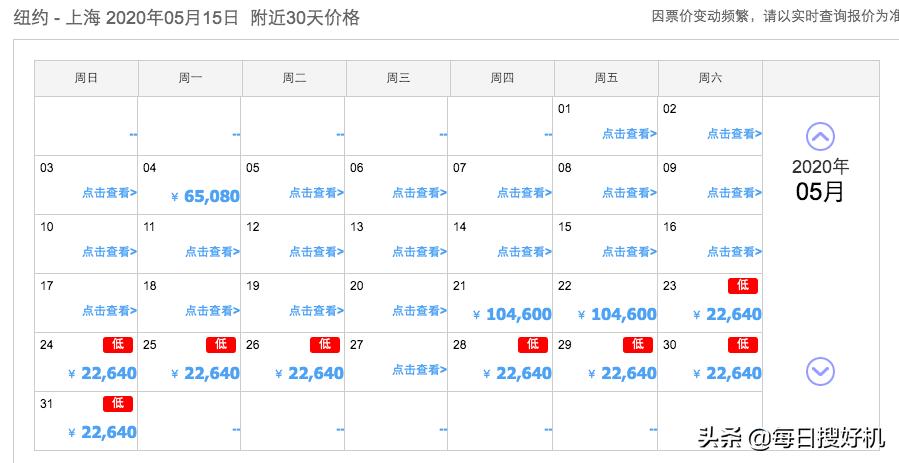
Task: Open May 06 click-to-view link
Action: tap(419, 193)
